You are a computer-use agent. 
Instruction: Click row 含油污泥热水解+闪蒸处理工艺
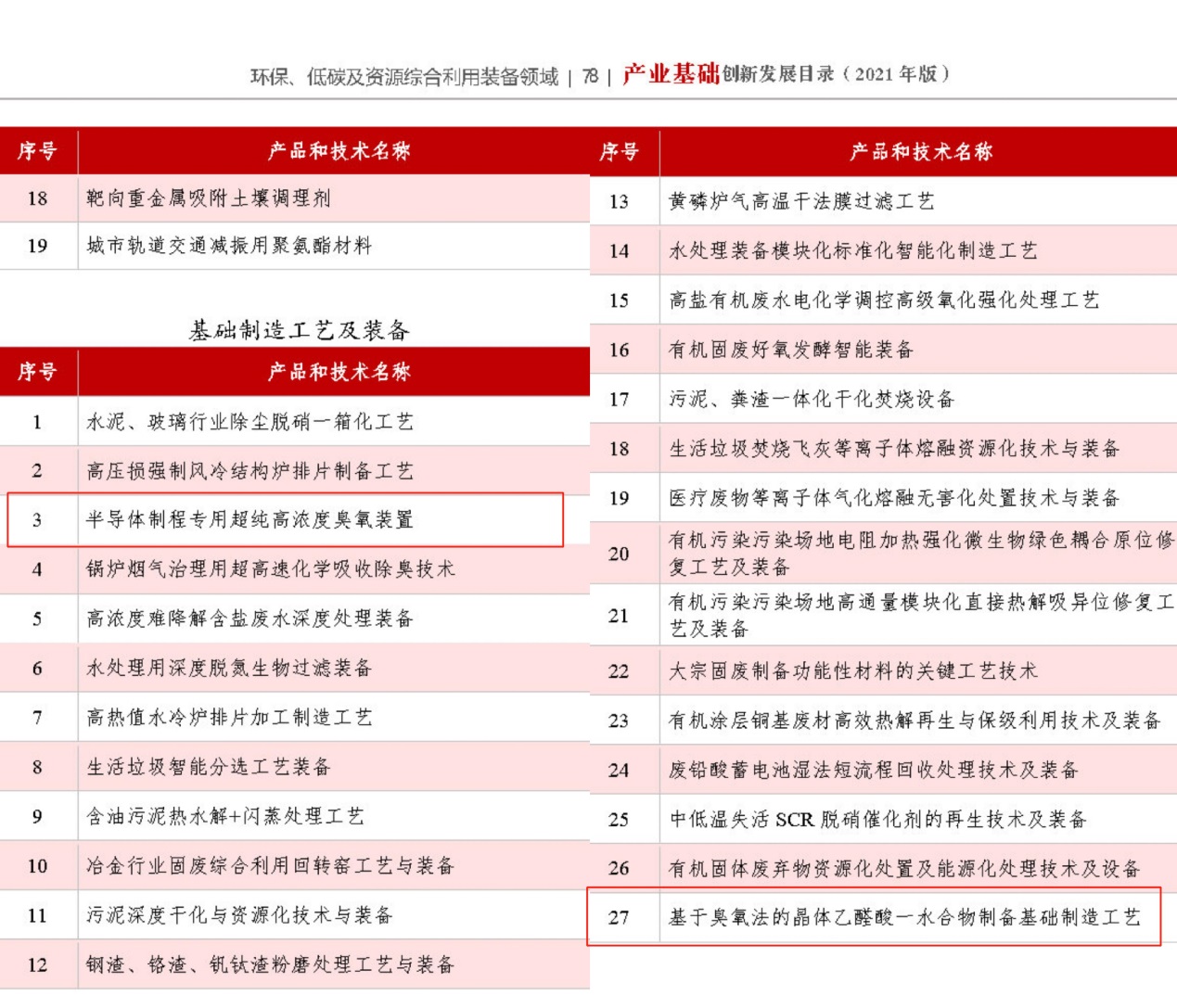click(224, 816)
